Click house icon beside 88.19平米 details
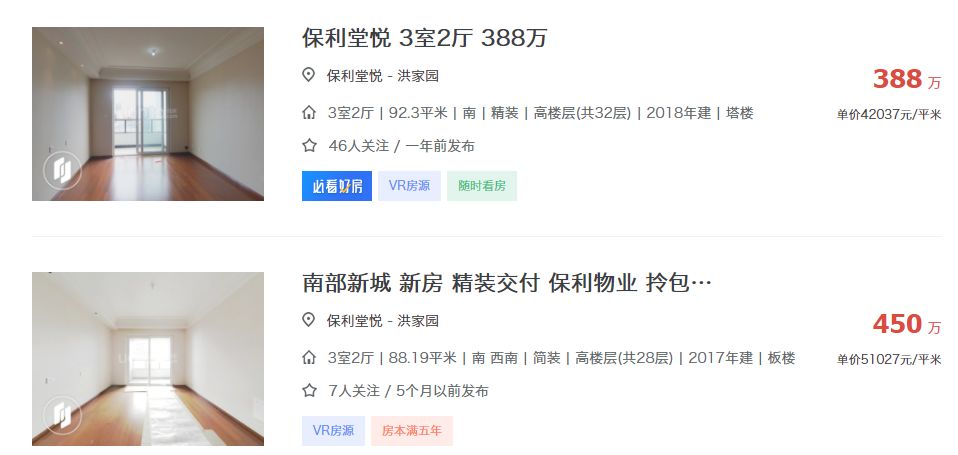 pyautogui.click(x=309, y=358)
